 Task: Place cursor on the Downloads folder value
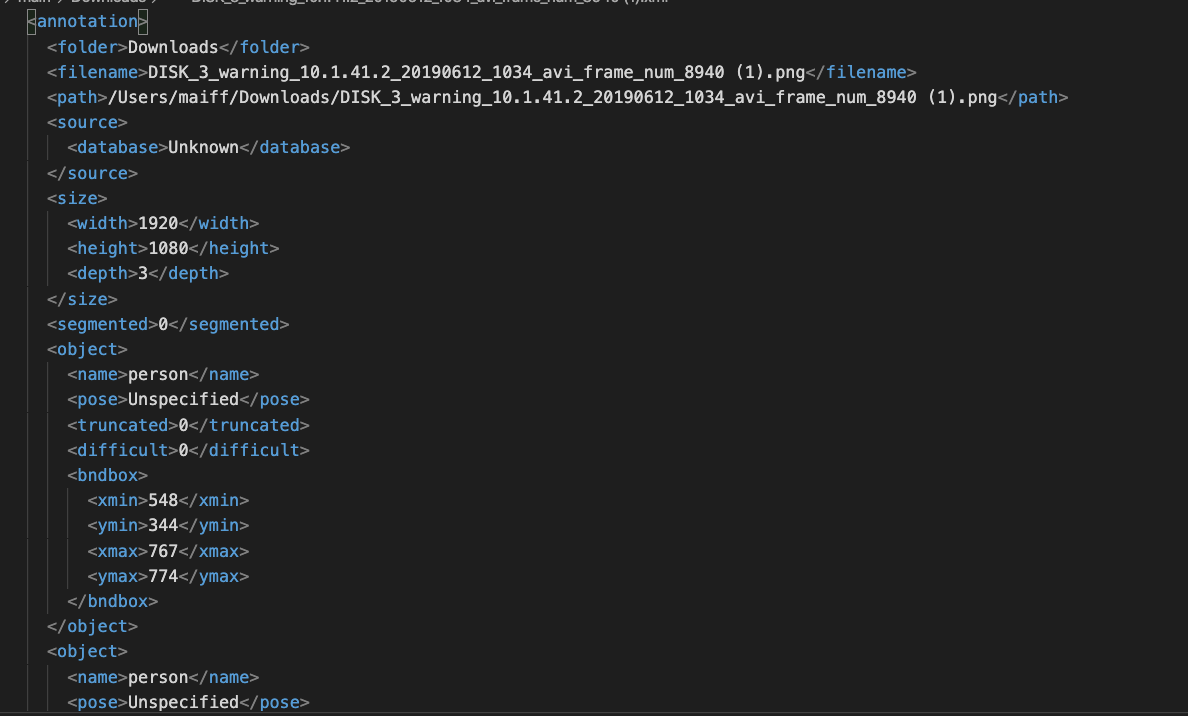tap(173, 47)
